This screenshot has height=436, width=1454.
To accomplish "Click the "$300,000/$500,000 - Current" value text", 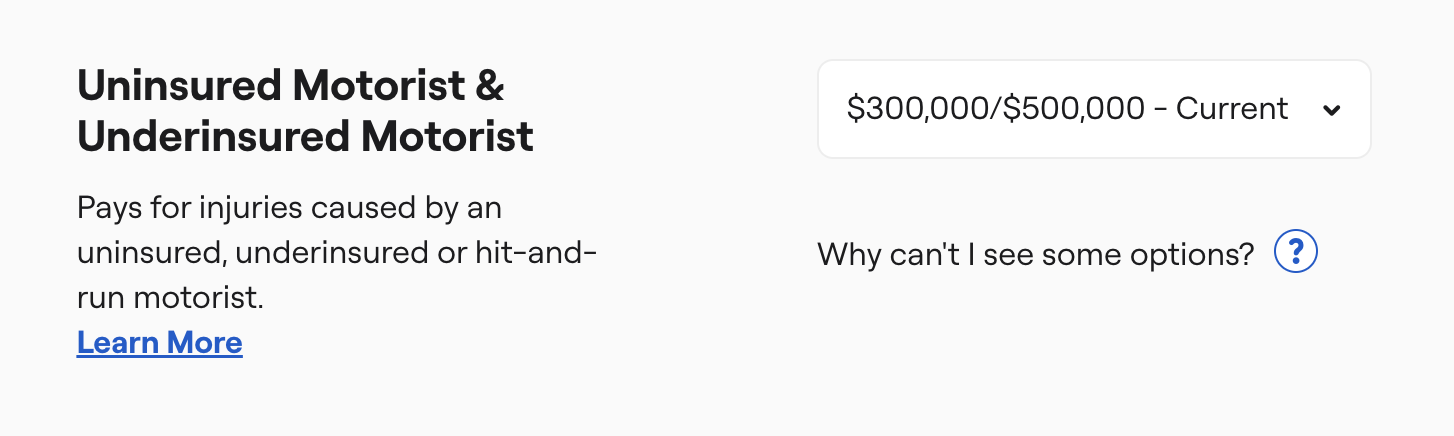I will point(1066,109).
